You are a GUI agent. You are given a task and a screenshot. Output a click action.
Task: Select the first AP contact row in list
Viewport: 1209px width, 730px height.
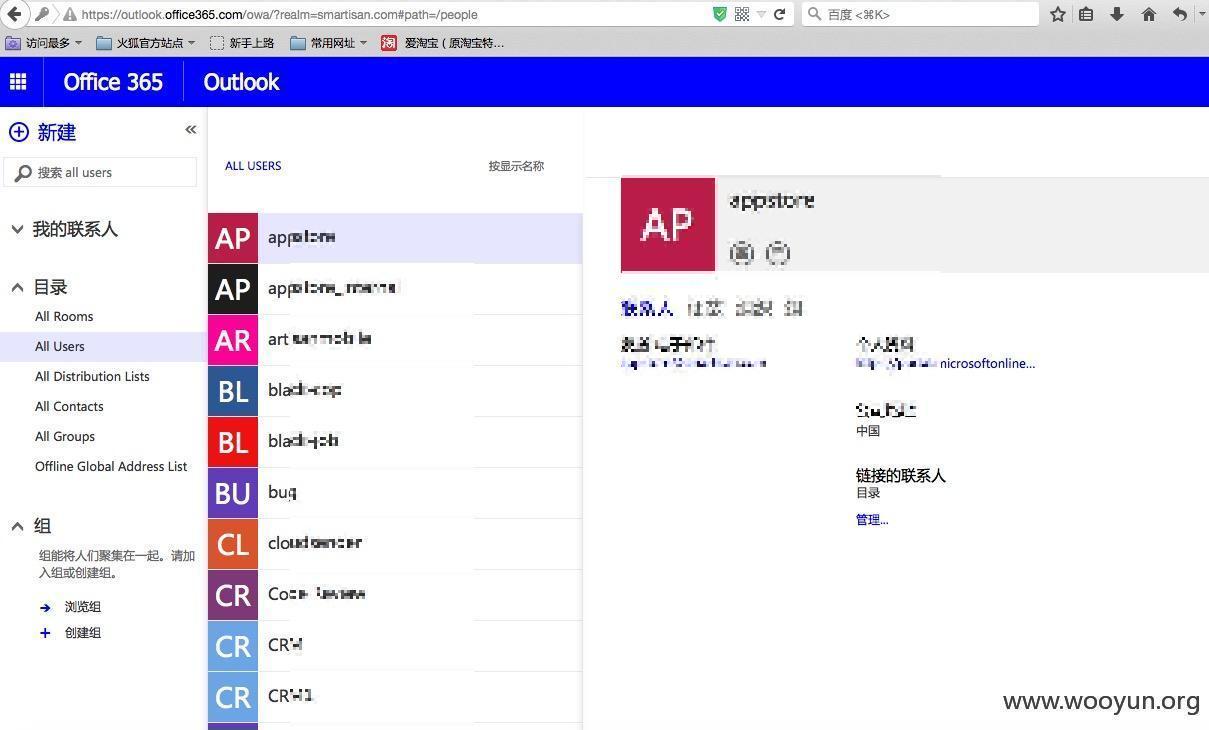click(395, 238)
